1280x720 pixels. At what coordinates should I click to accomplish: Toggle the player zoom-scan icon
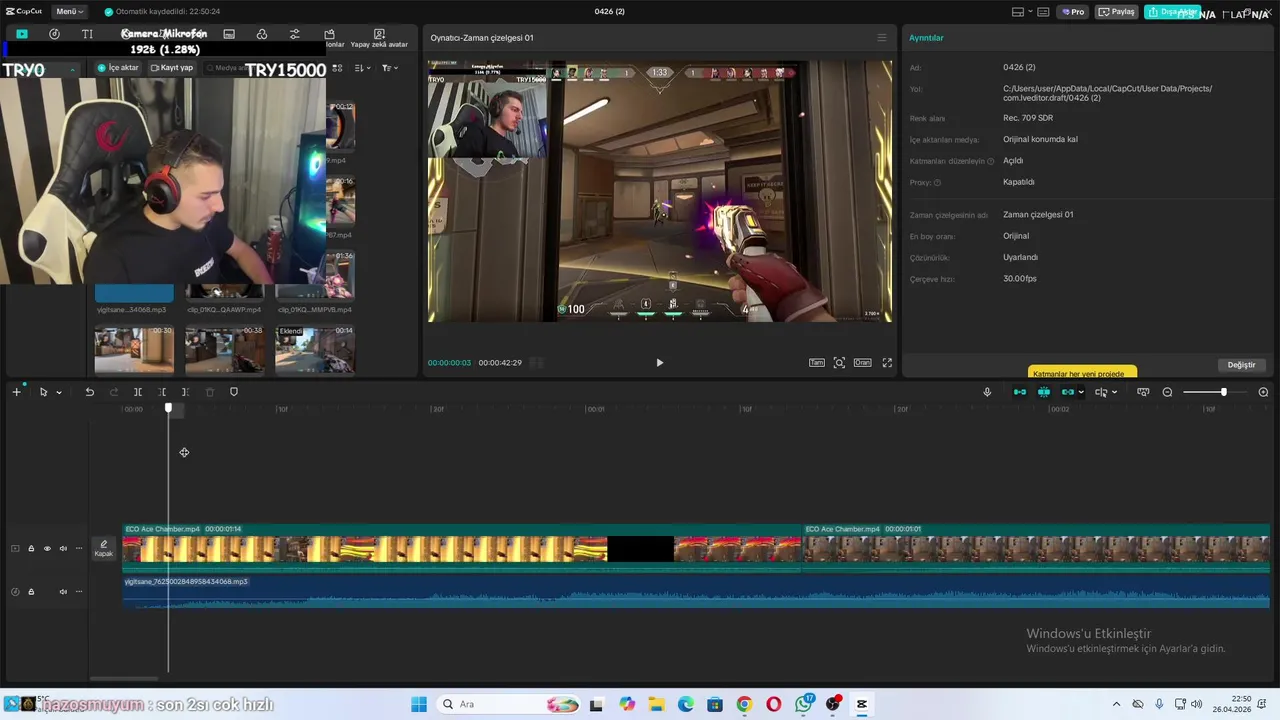click(839, 363)
